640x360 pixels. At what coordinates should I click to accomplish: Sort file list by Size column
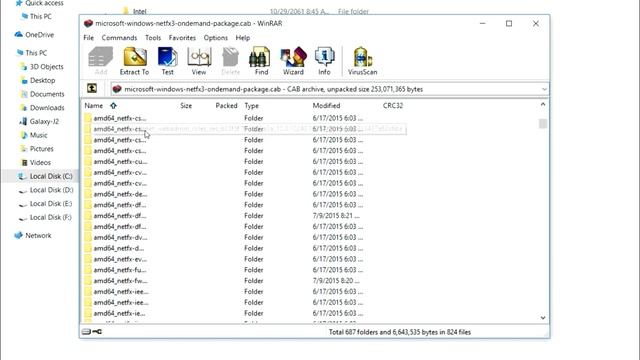[x=186, y=105]
